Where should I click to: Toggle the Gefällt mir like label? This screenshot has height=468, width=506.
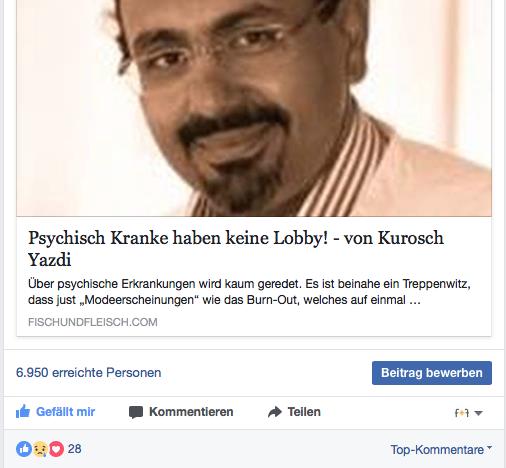[65, 412]
